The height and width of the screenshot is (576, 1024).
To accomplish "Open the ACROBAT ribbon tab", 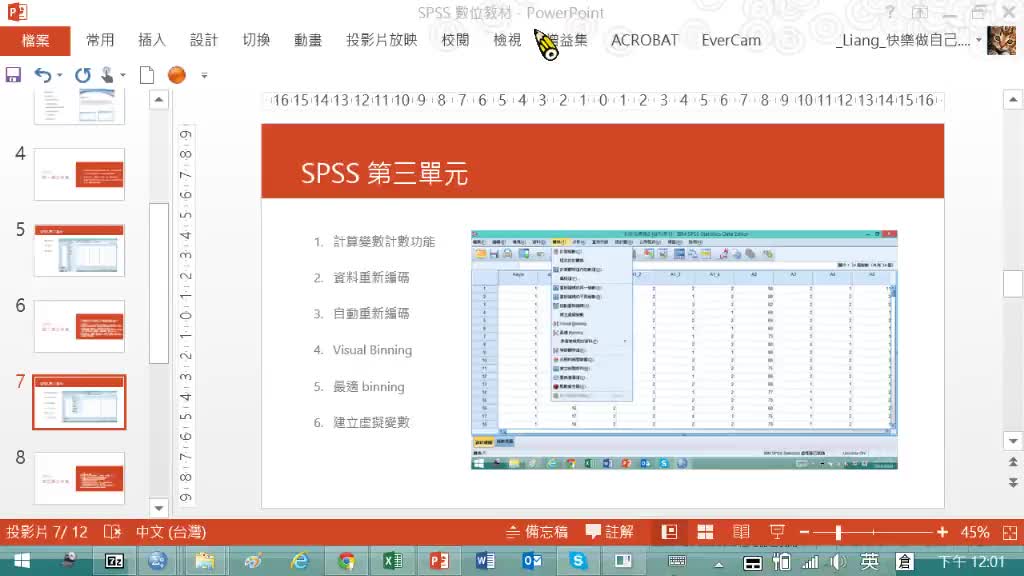I will (645, 40).
